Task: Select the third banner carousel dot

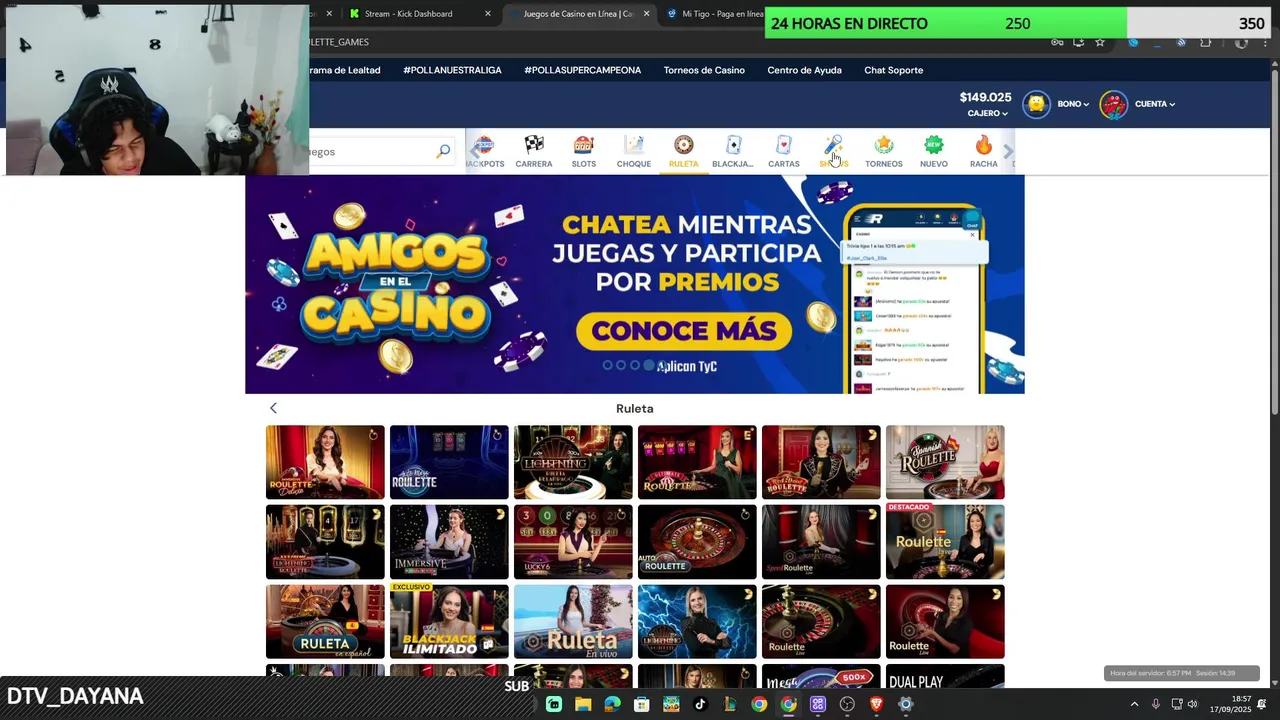Action: click(x=635, y=365)
